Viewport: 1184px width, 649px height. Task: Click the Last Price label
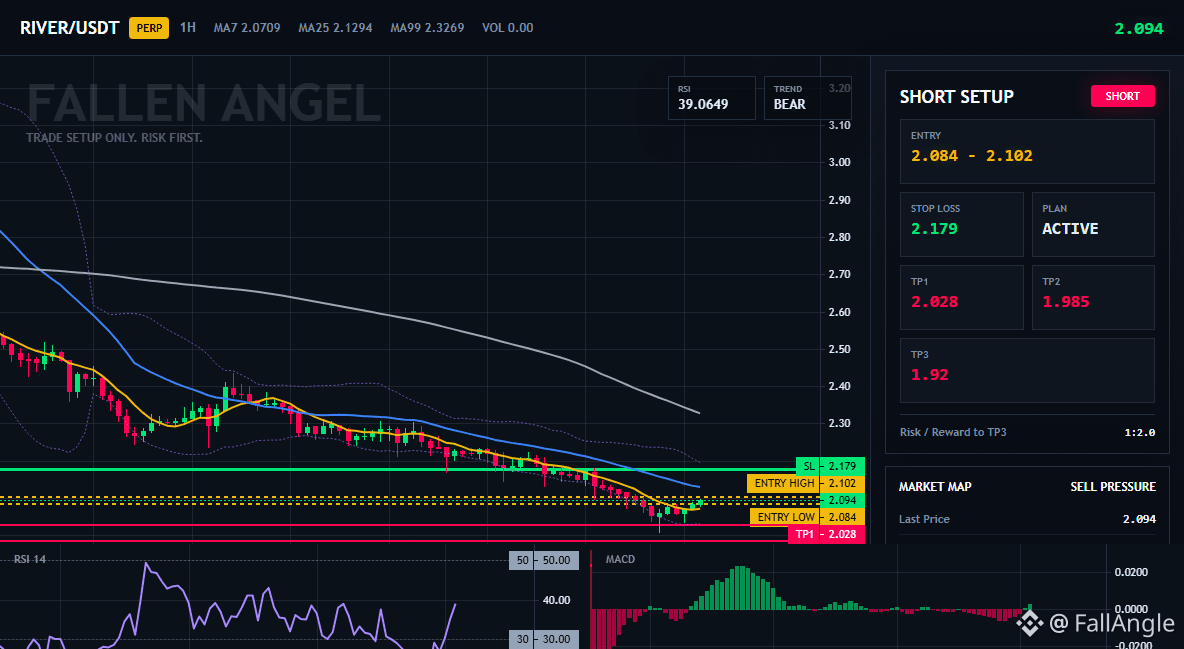click(x=924, y=519)
